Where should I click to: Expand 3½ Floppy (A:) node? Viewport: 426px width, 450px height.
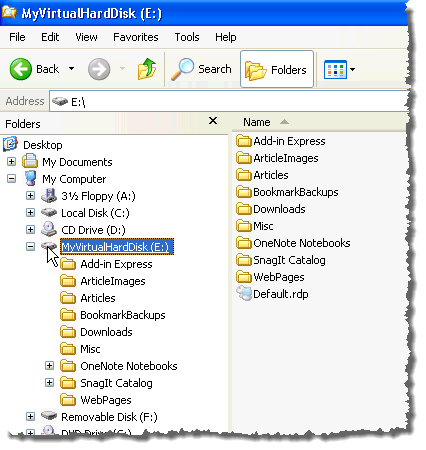[30, 196]
